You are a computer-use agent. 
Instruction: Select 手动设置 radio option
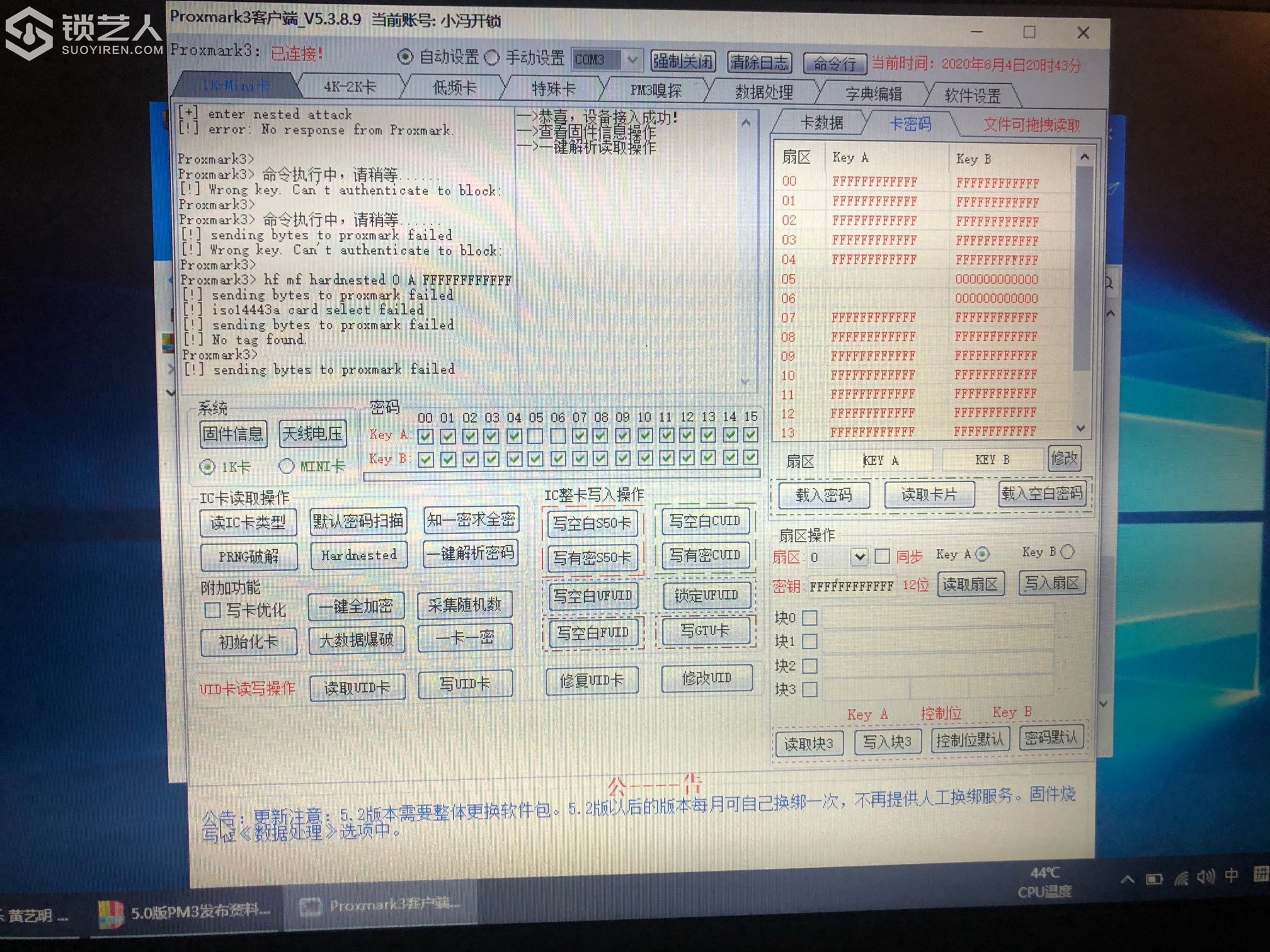(492, 59)
